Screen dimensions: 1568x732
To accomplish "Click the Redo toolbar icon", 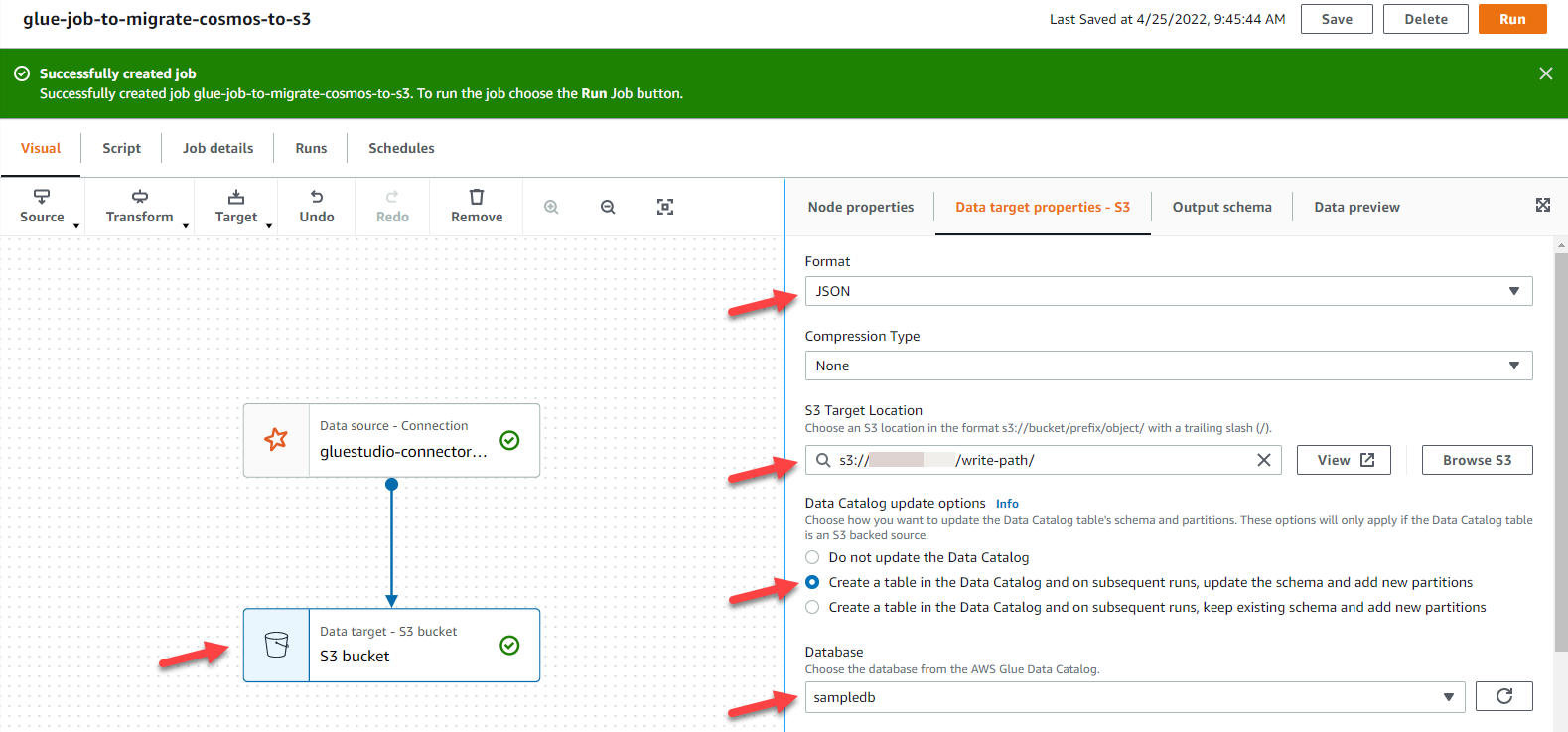I will pos(392,197).
